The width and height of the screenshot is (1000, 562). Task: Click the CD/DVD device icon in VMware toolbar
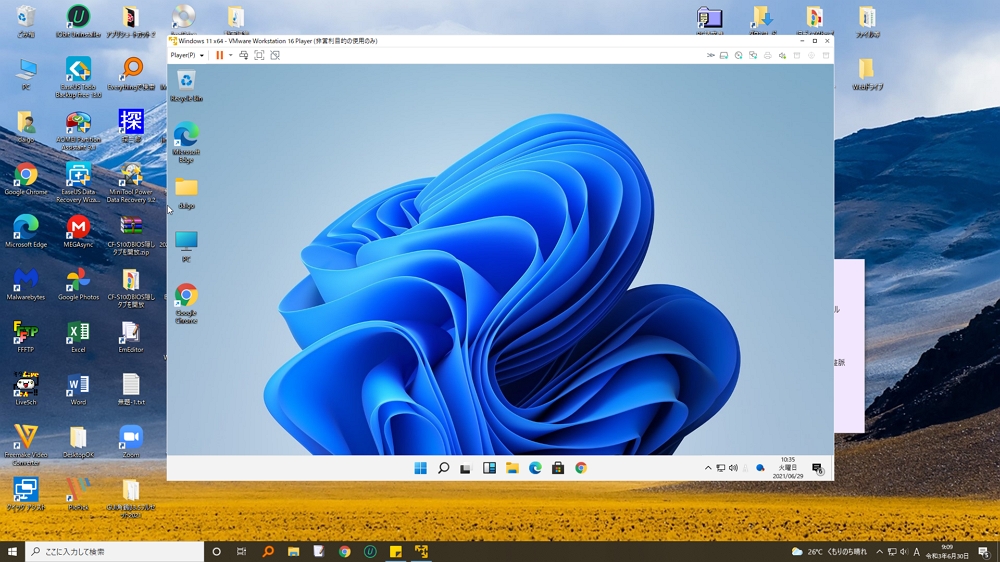pos(739,55)
